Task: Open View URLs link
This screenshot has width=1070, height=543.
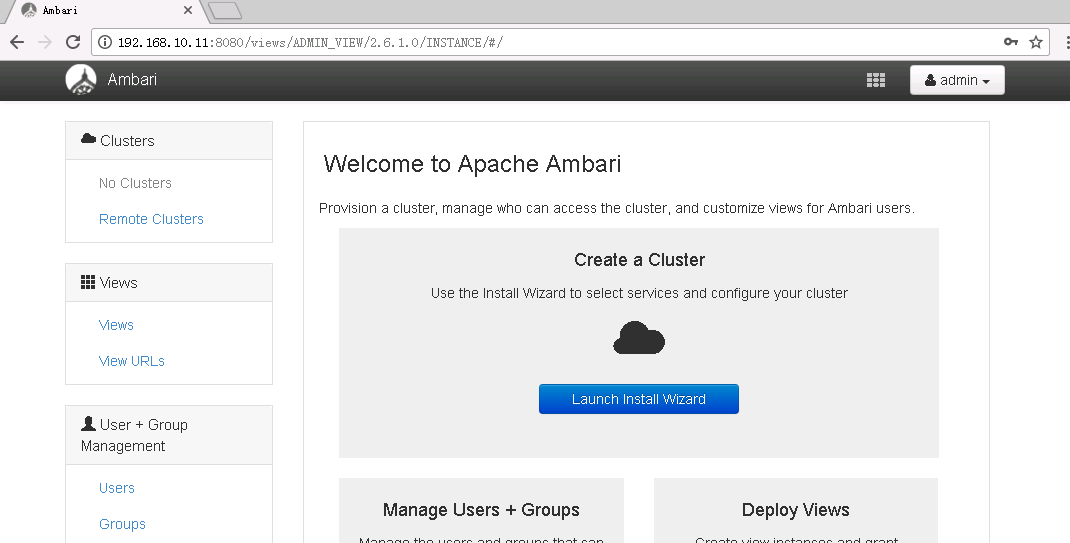Action: coord(132,361)
